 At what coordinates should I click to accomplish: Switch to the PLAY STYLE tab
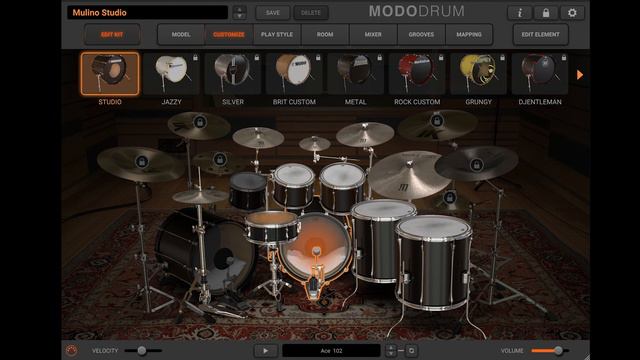click(x=277, y=34)
